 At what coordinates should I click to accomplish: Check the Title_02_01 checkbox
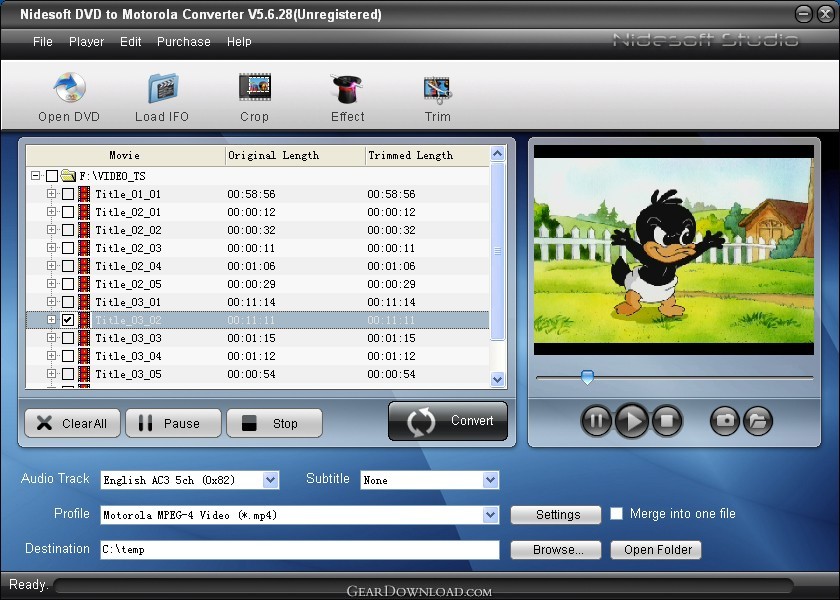click(68, 212)
